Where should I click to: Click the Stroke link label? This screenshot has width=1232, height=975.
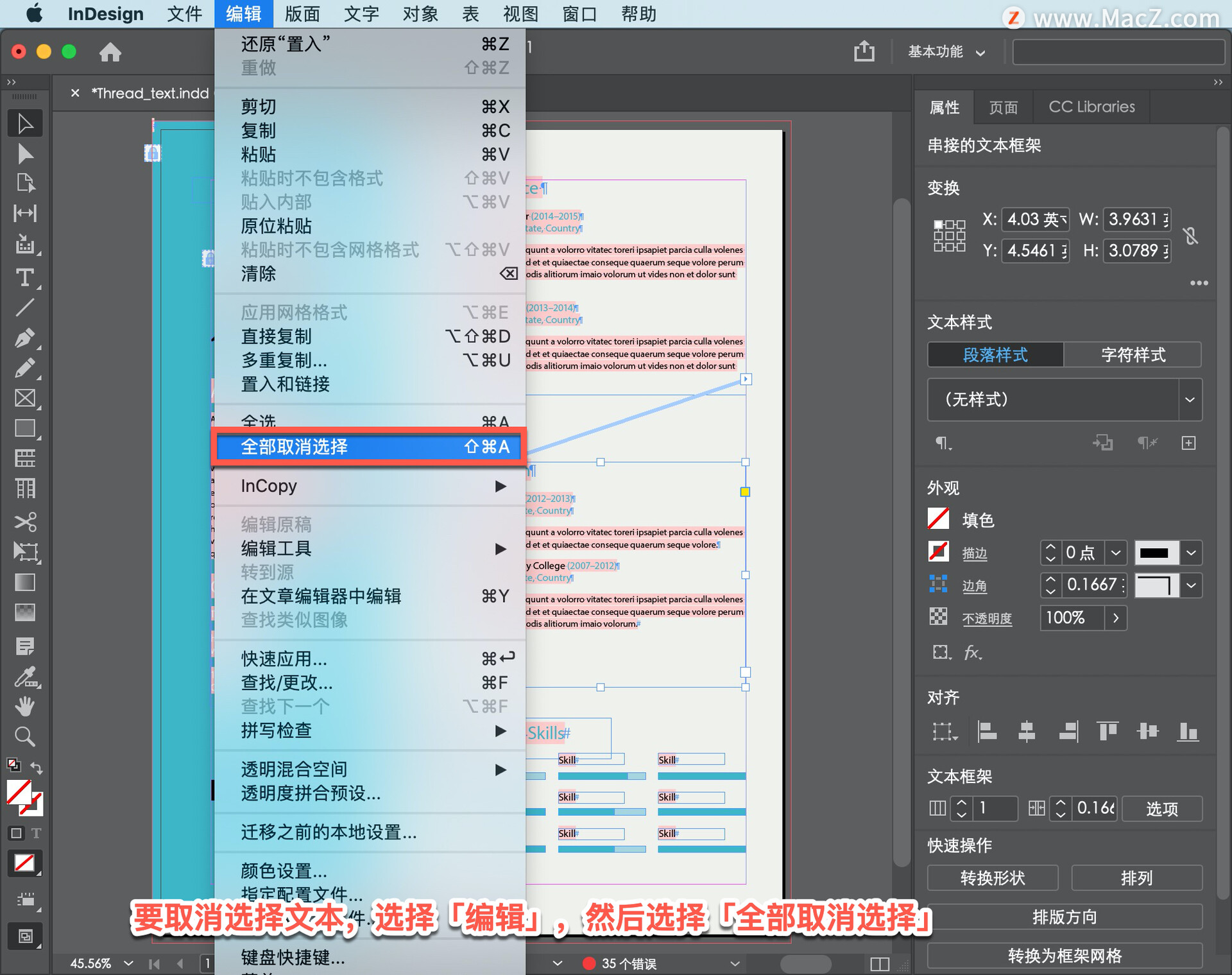974,553
